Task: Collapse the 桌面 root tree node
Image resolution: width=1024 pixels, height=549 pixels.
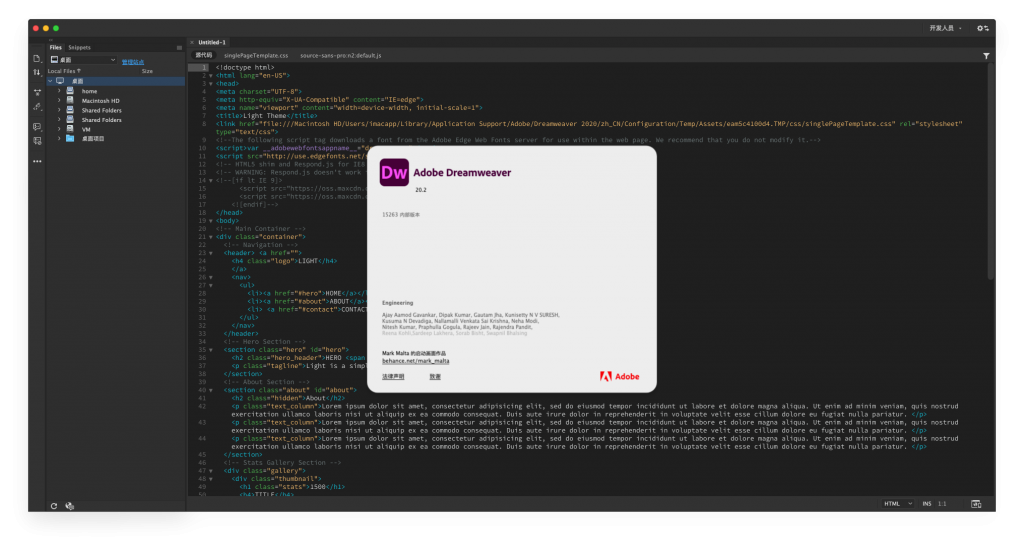Action: [x=50, y=81]
